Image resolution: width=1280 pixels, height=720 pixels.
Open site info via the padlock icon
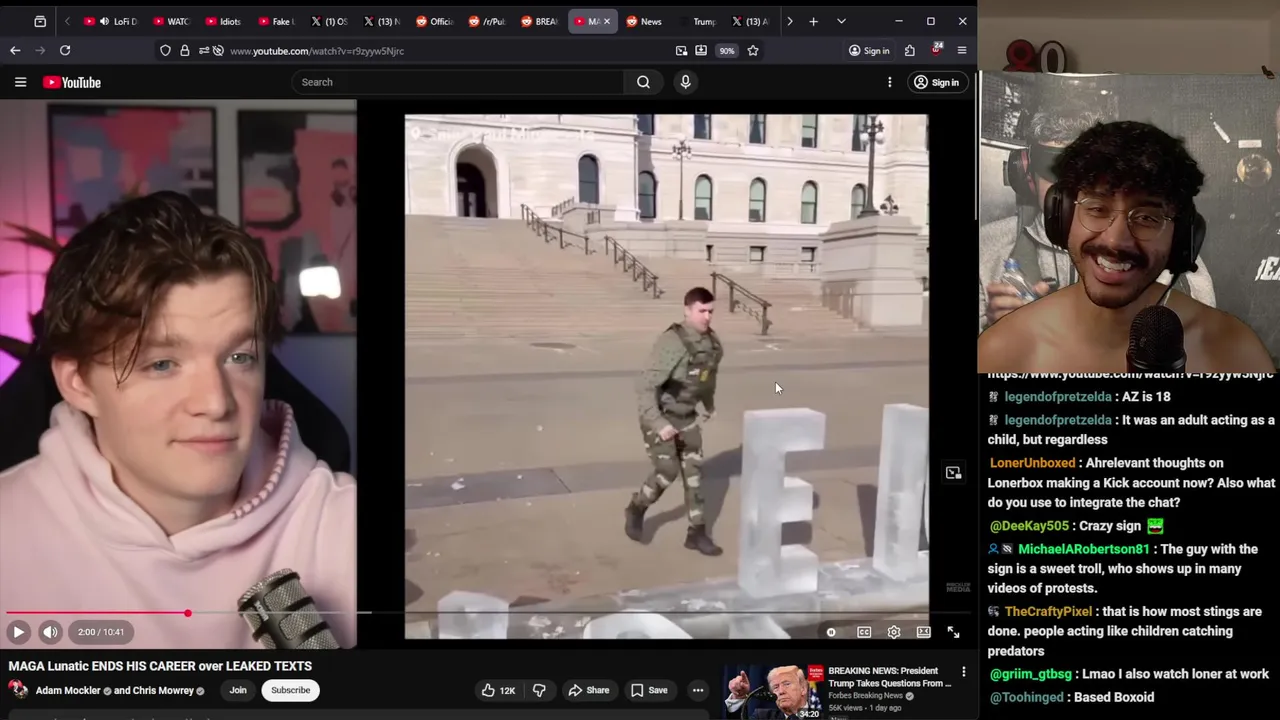[x=185, y=50]
